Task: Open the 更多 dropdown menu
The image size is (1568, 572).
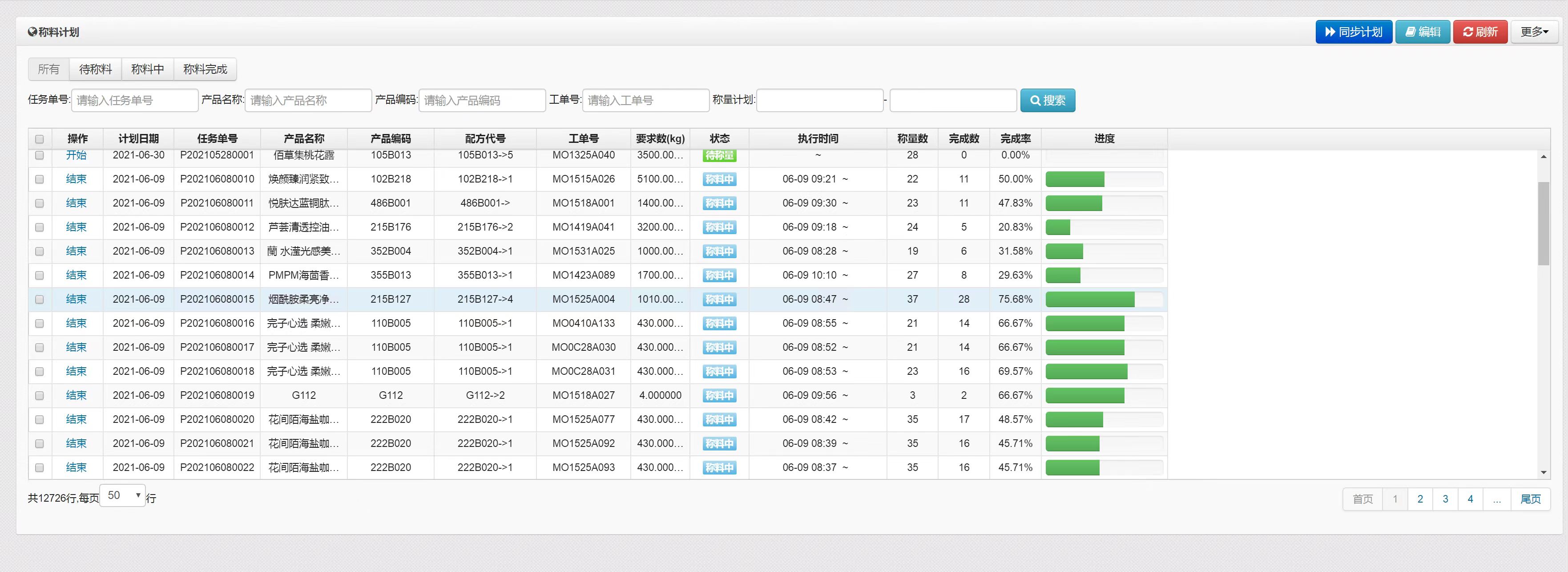Action: 1534,32
